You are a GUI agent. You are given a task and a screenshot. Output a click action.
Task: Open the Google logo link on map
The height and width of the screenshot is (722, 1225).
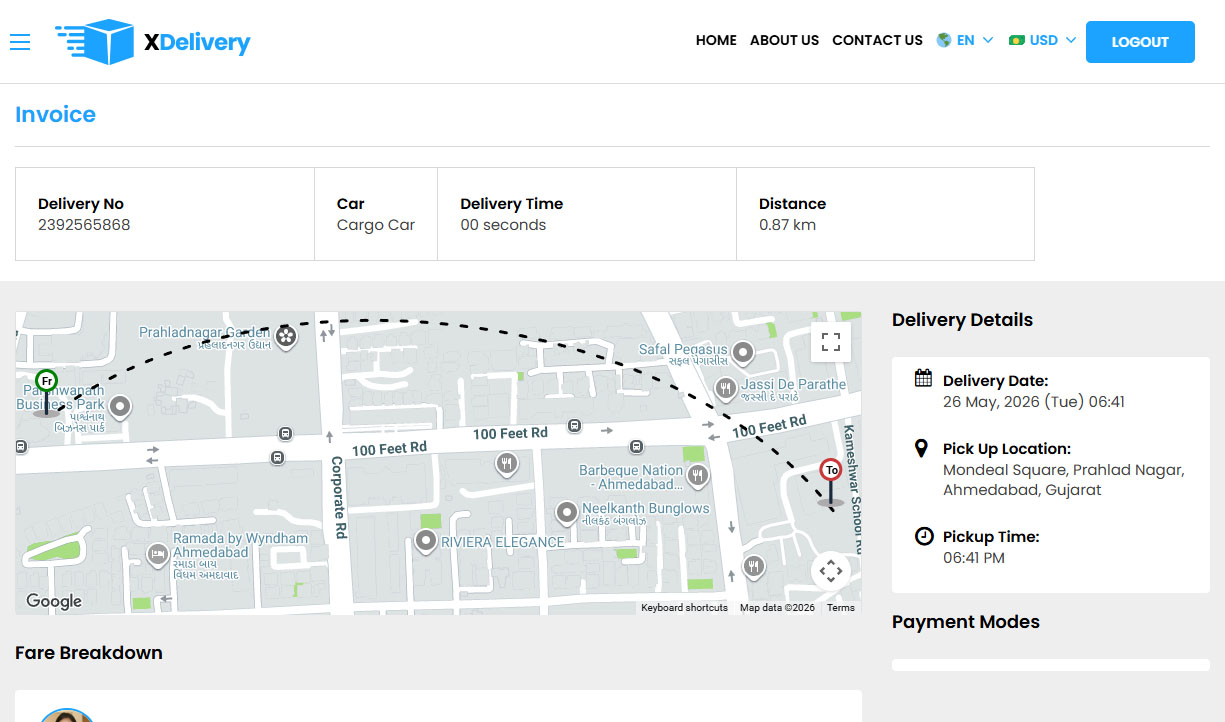point(54,601)
